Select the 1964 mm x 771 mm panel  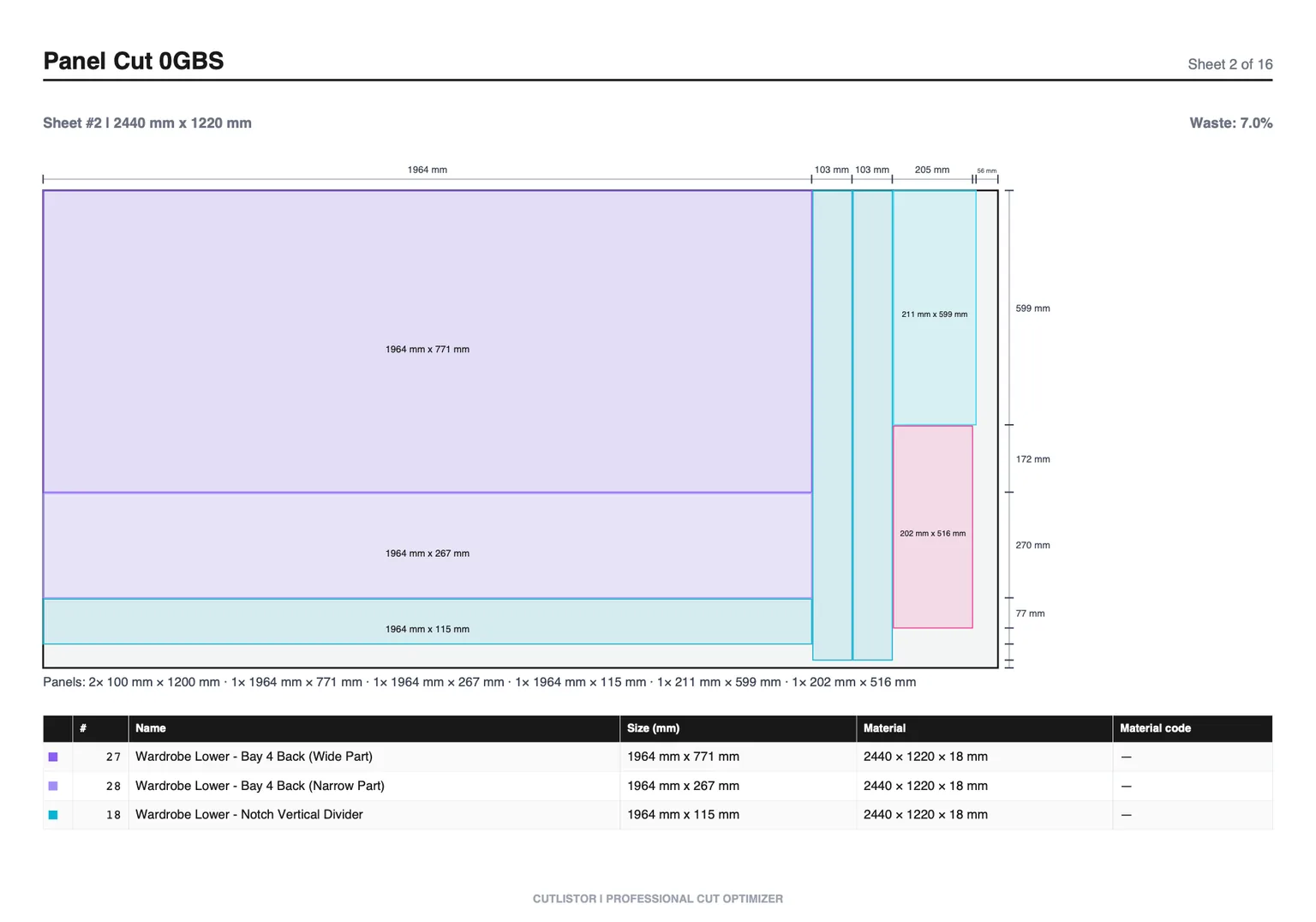pos(428,341)
